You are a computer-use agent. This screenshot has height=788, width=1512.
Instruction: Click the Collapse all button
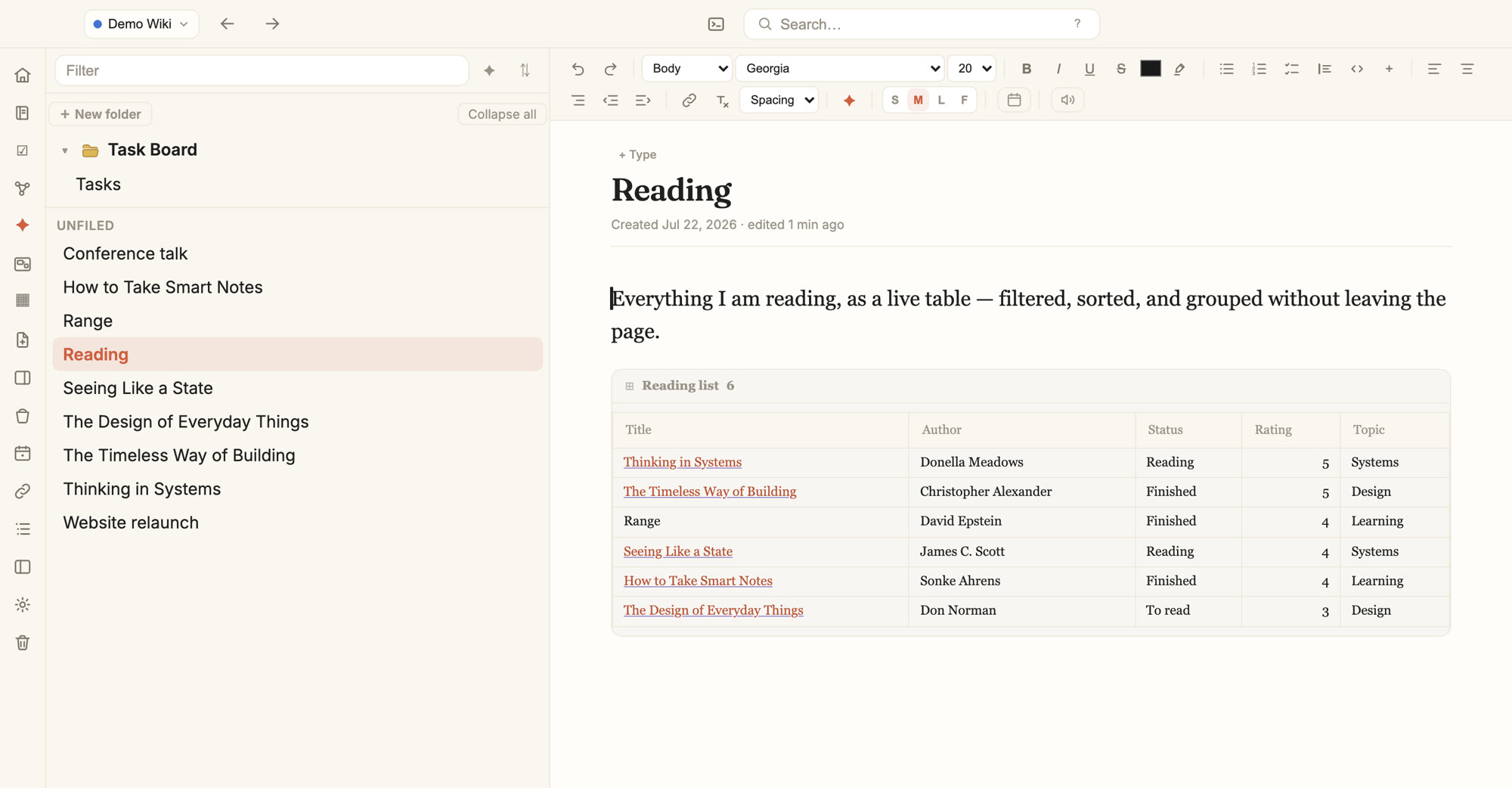click(502, 114)
